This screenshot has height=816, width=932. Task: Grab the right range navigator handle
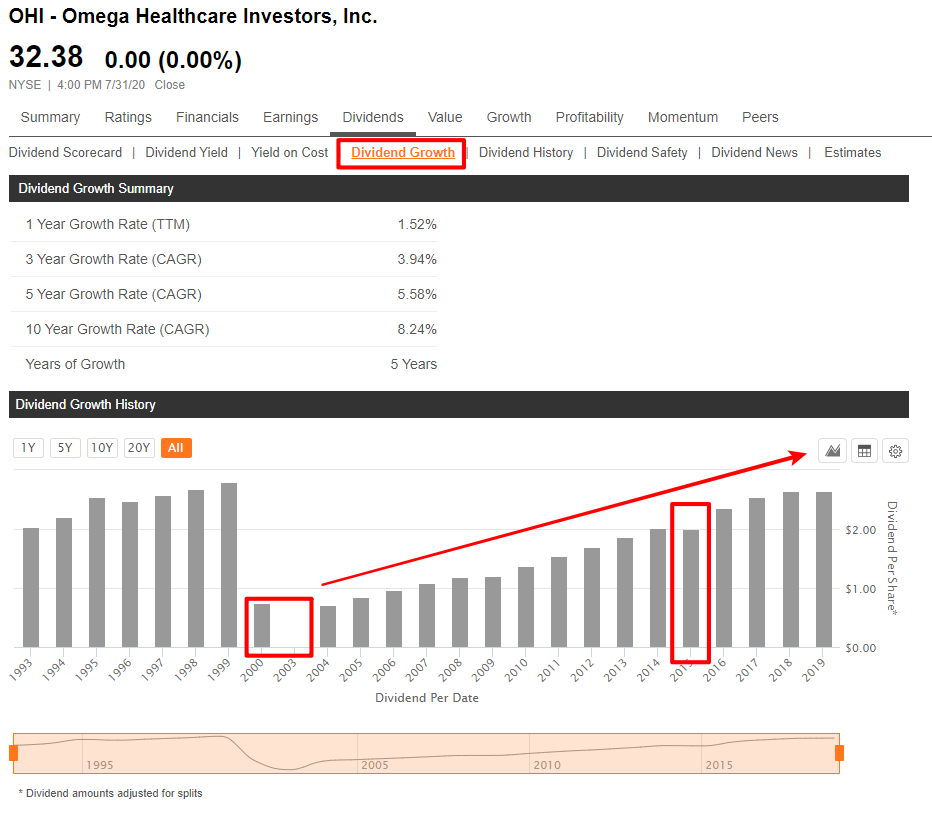[x=839, y=753]
